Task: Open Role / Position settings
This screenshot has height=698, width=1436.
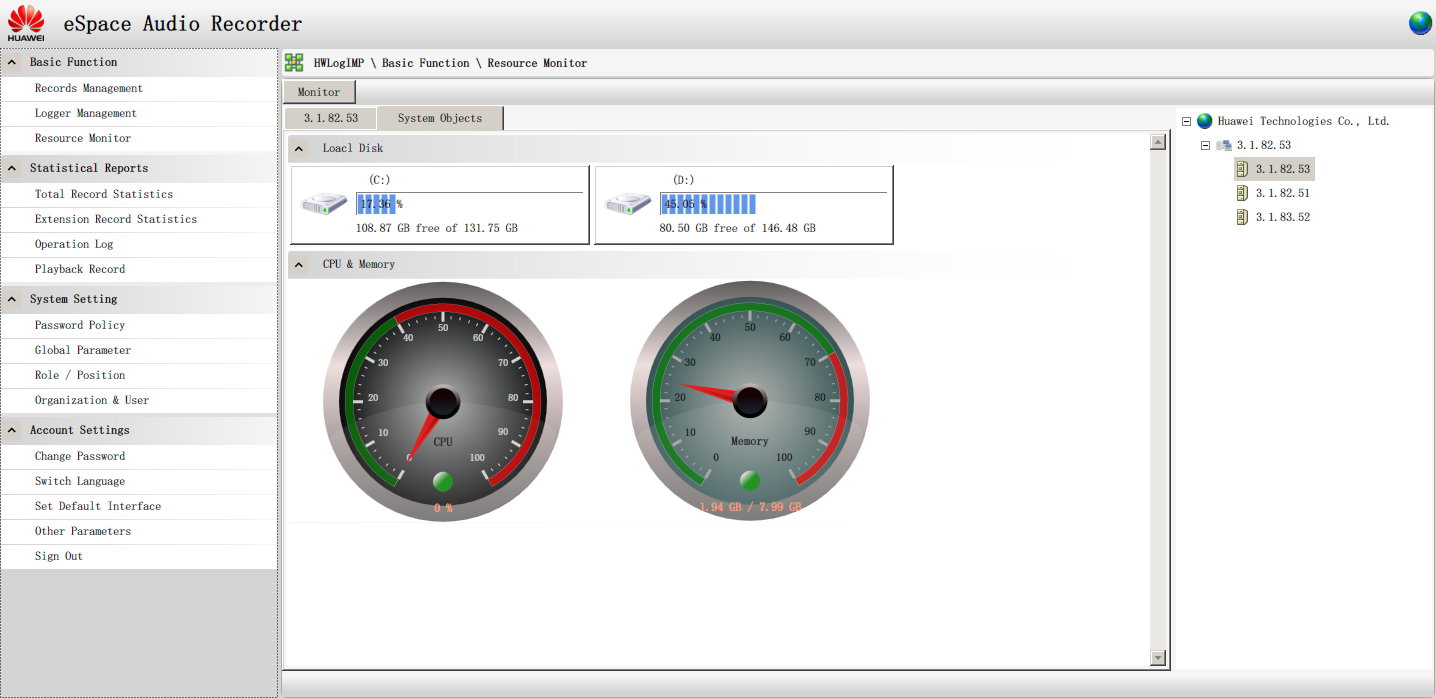Action: [x=80, y=375]
